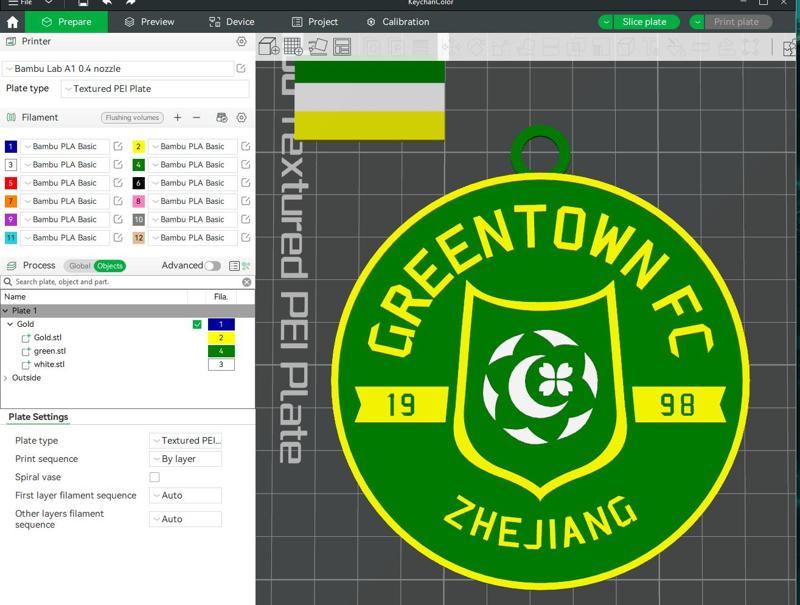Edit preset for filament 12
Viewport: 800px width, 605px height.
pos(245,238)
